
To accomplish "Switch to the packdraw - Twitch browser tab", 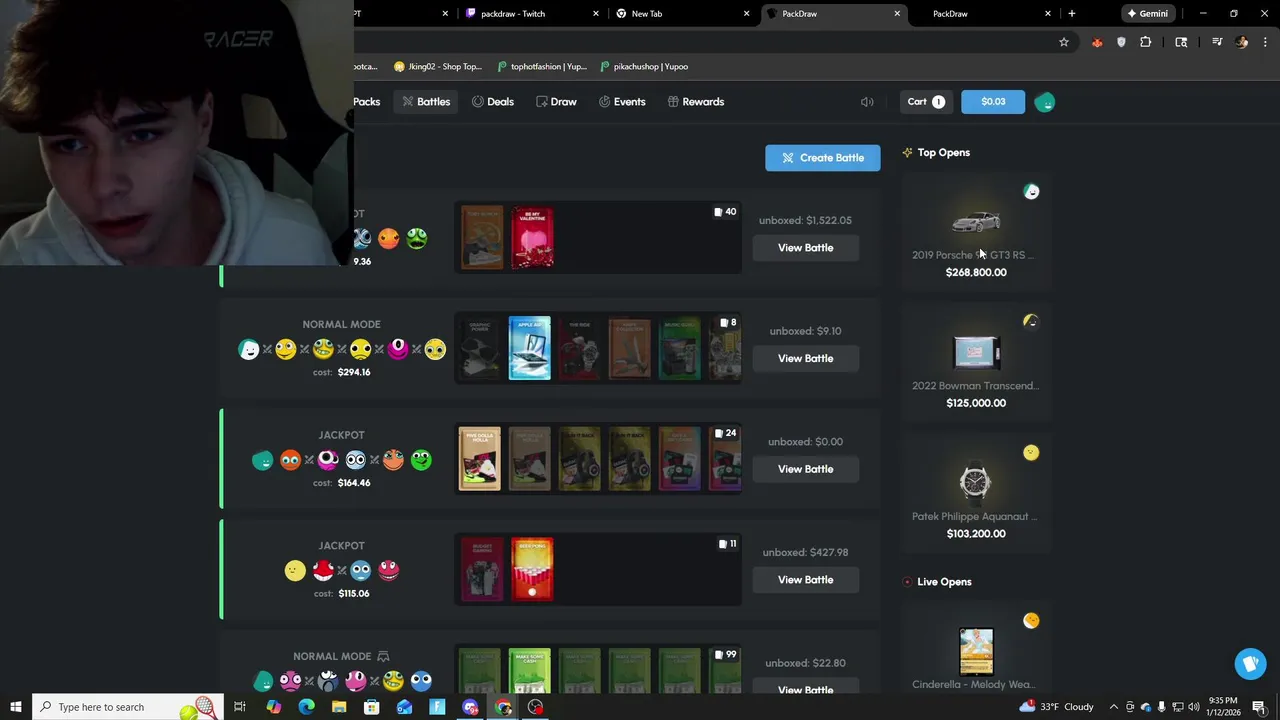I will 533,13.
